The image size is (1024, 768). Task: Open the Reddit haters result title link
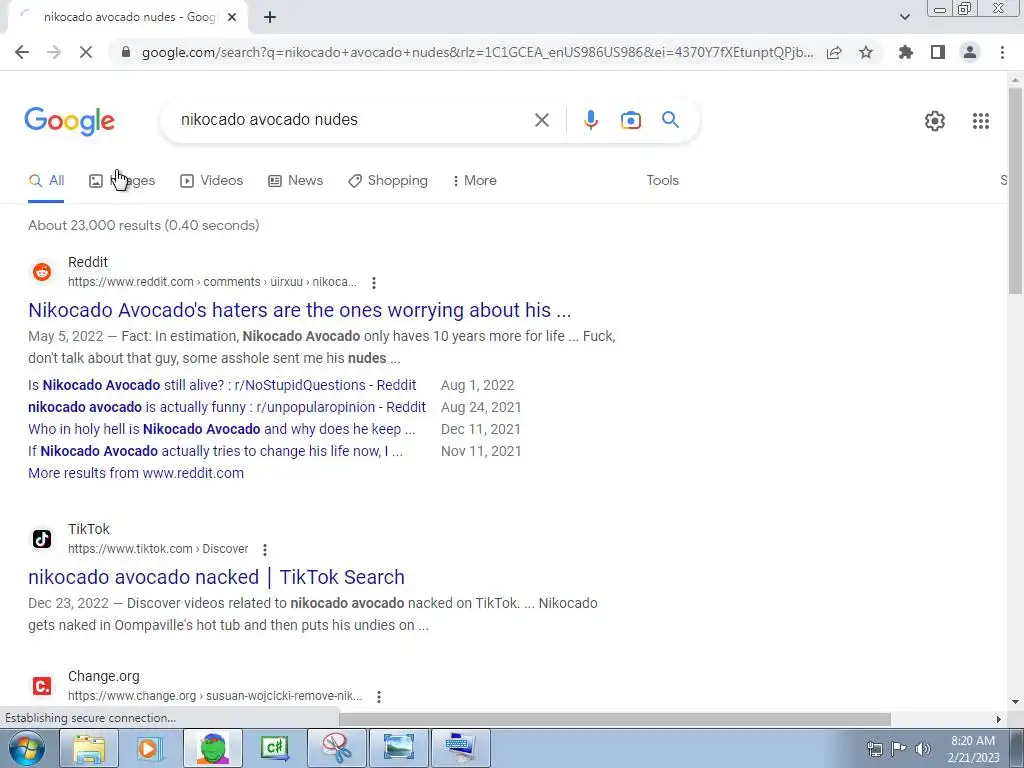300,310
